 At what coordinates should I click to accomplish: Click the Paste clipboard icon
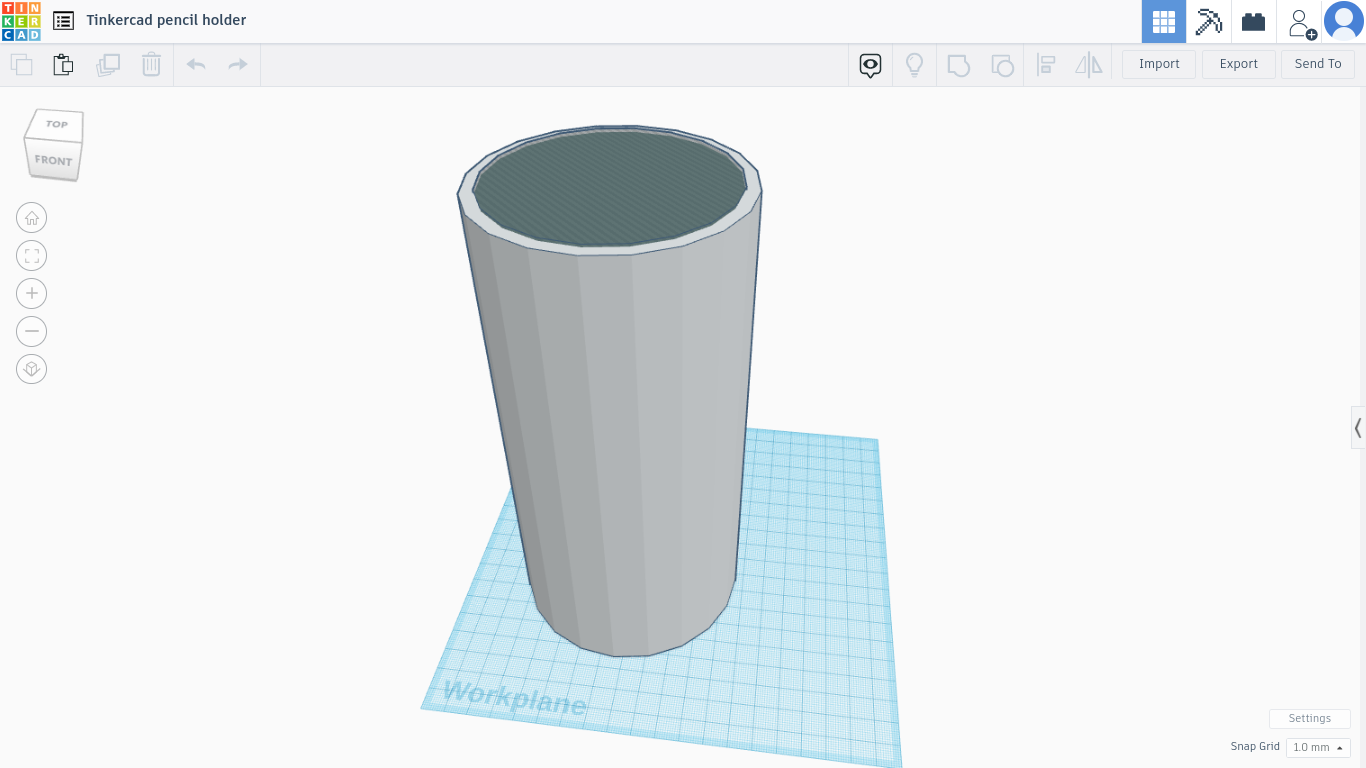coord(63,65)
